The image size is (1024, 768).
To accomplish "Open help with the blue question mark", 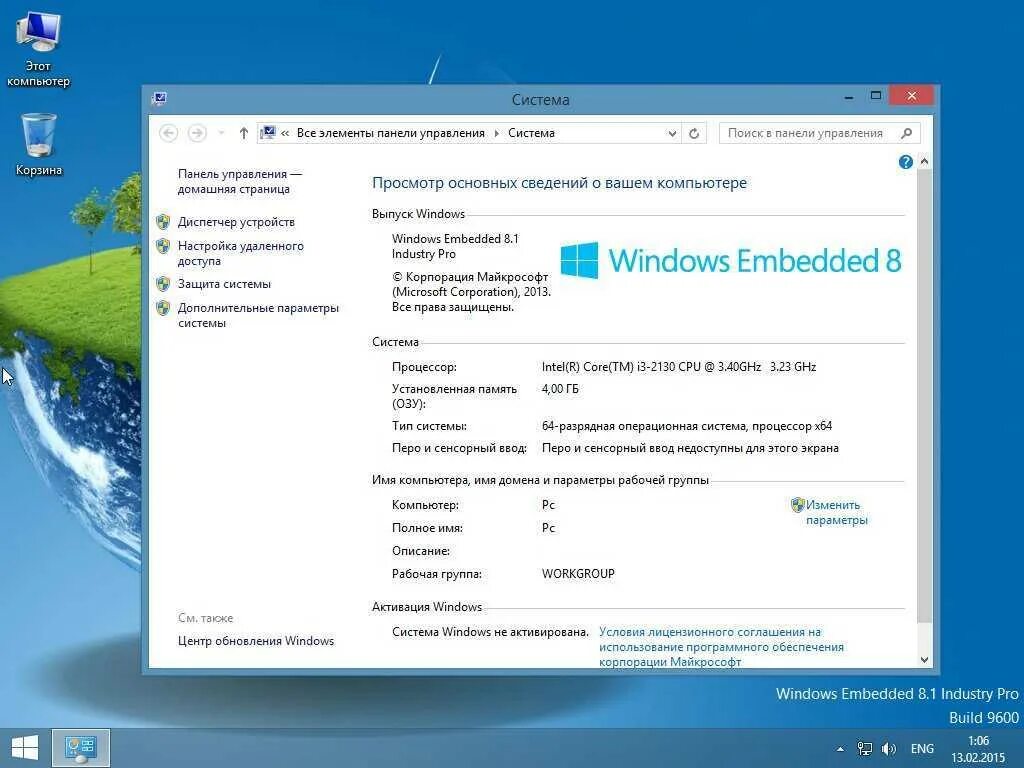I will click(x=905, y=162).
